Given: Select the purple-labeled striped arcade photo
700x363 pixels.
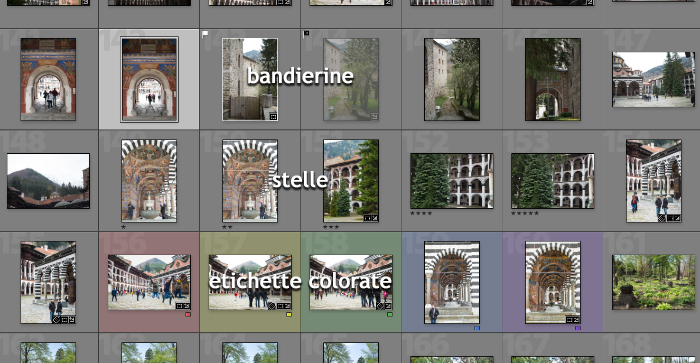Looking at the screenshot, I should (553, 282).
